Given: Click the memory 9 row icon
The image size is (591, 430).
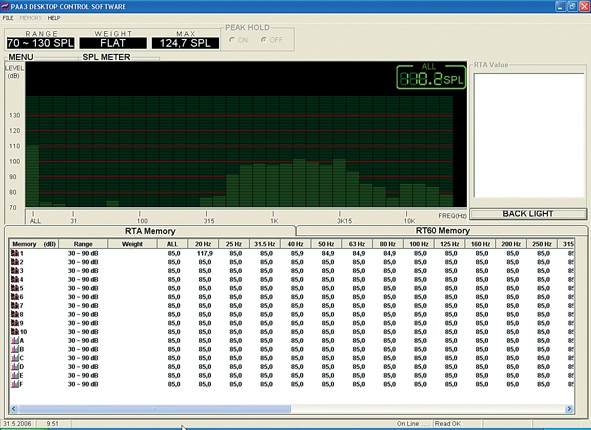Looking at the screenshot, I should pyautogui.click(x=15, y=323).
